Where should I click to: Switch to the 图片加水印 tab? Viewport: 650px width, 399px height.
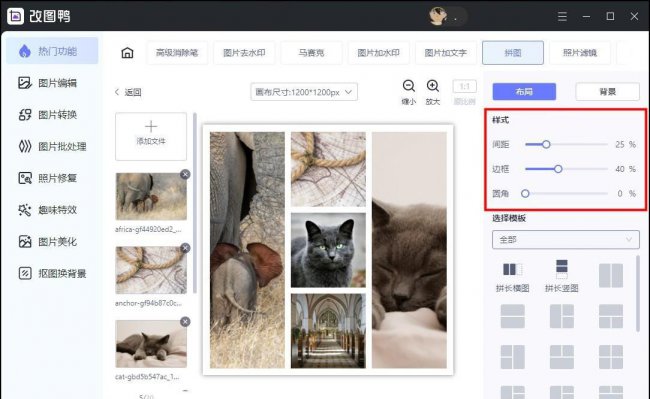click(x=378, y=53)
